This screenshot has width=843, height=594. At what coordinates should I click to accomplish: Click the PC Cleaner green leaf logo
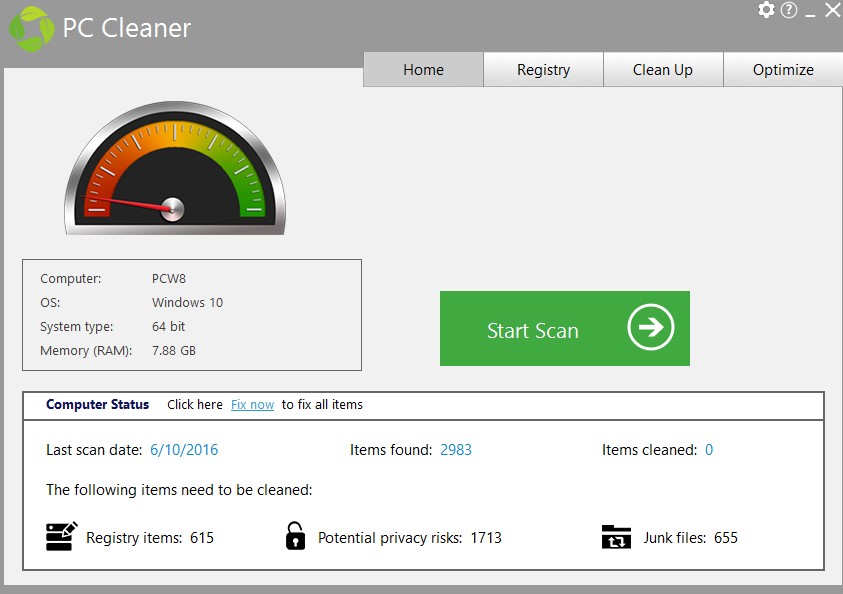[x=32, y=28]
